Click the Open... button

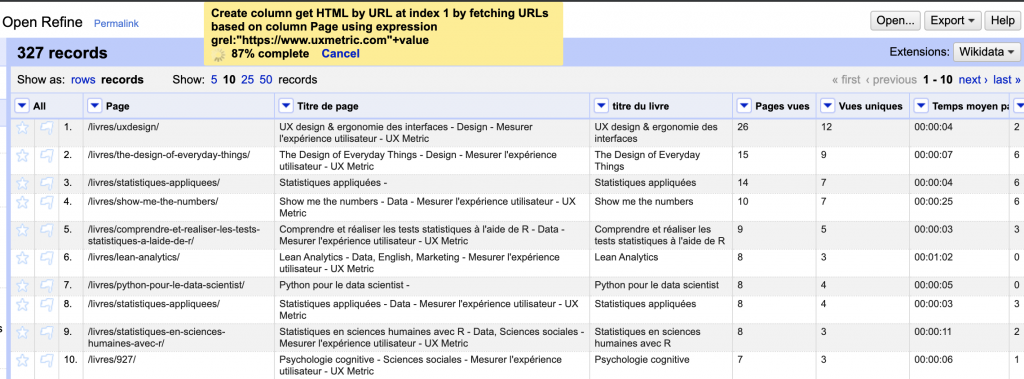tap(895, 20)
